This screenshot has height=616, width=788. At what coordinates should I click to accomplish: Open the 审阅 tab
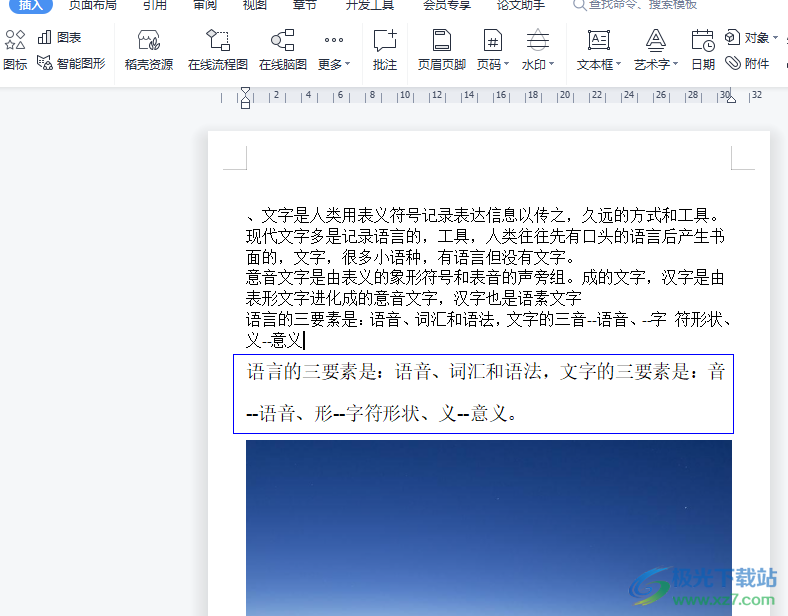tap(205, 5)
